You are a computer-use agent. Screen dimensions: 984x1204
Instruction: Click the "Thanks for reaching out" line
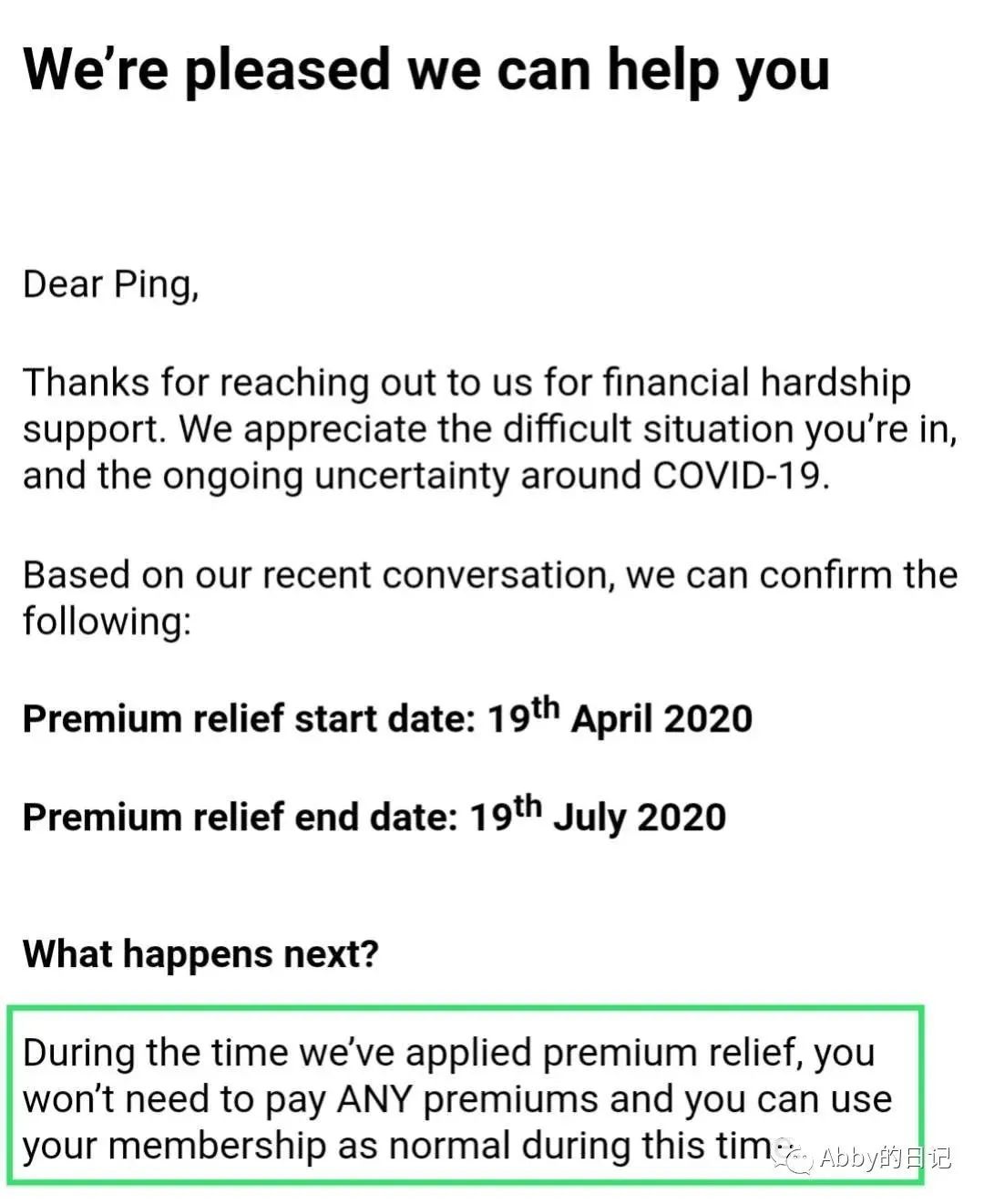[273, 382]
